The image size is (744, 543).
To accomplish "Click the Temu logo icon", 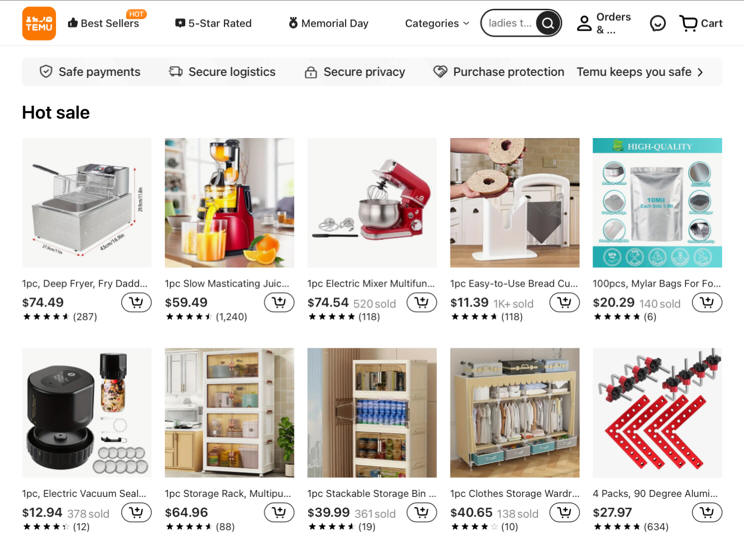I will point(39,23).
